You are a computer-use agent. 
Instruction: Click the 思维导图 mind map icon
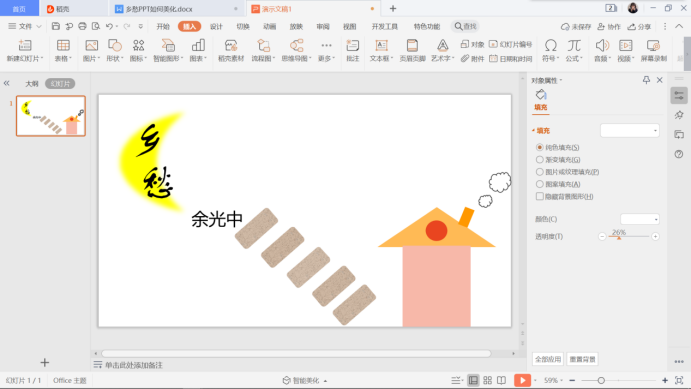coord(296,46)
